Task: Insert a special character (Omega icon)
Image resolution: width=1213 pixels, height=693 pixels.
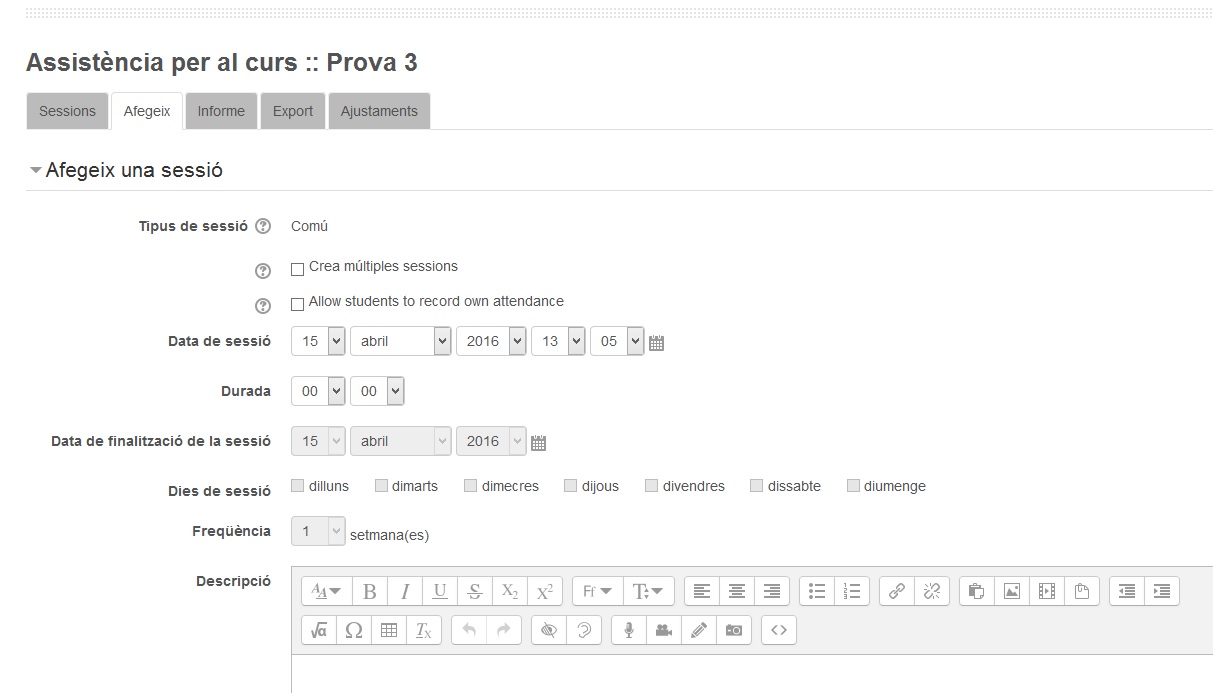Action: click(x=353, y=631)
